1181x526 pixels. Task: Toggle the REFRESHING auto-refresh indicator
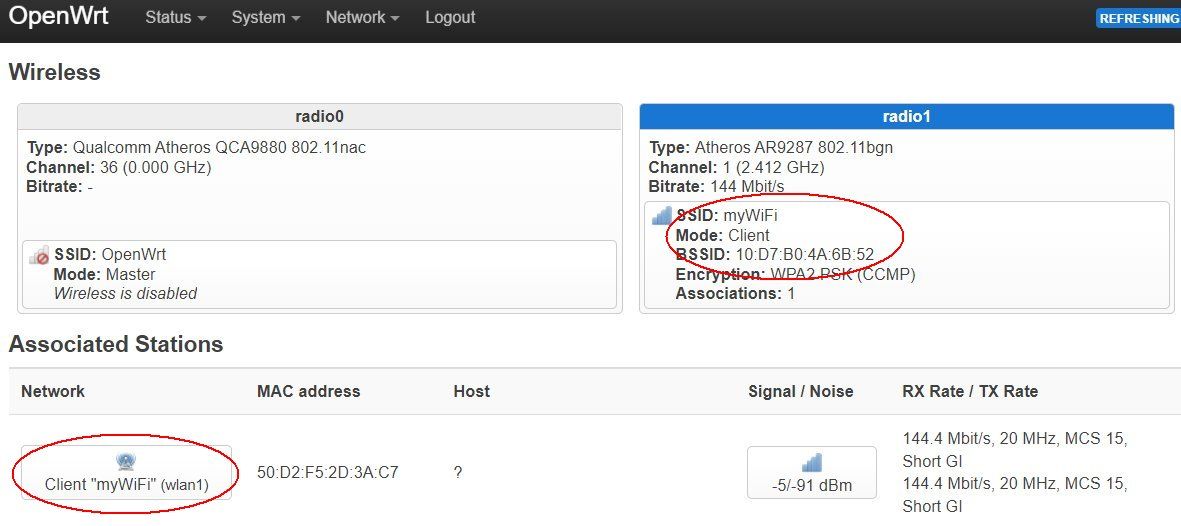(1139, 18)
